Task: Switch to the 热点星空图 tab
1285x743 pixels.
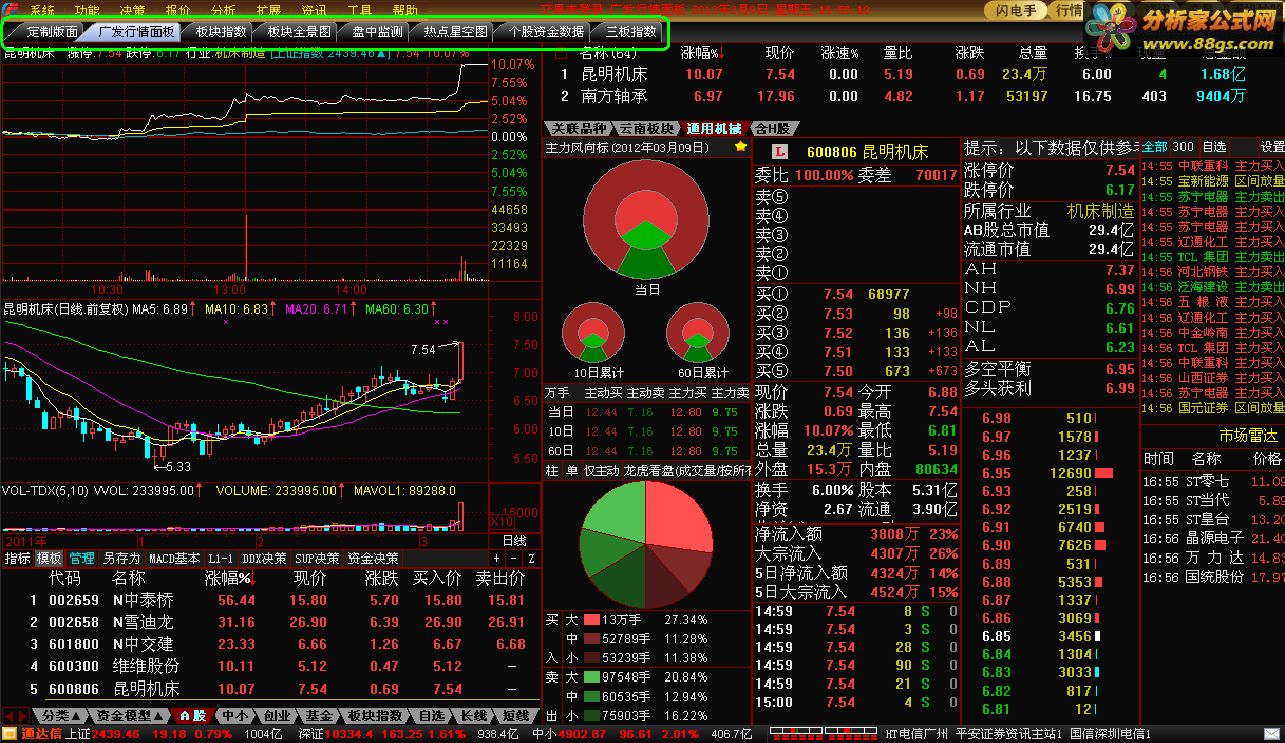Action: (x=454, y=32)
